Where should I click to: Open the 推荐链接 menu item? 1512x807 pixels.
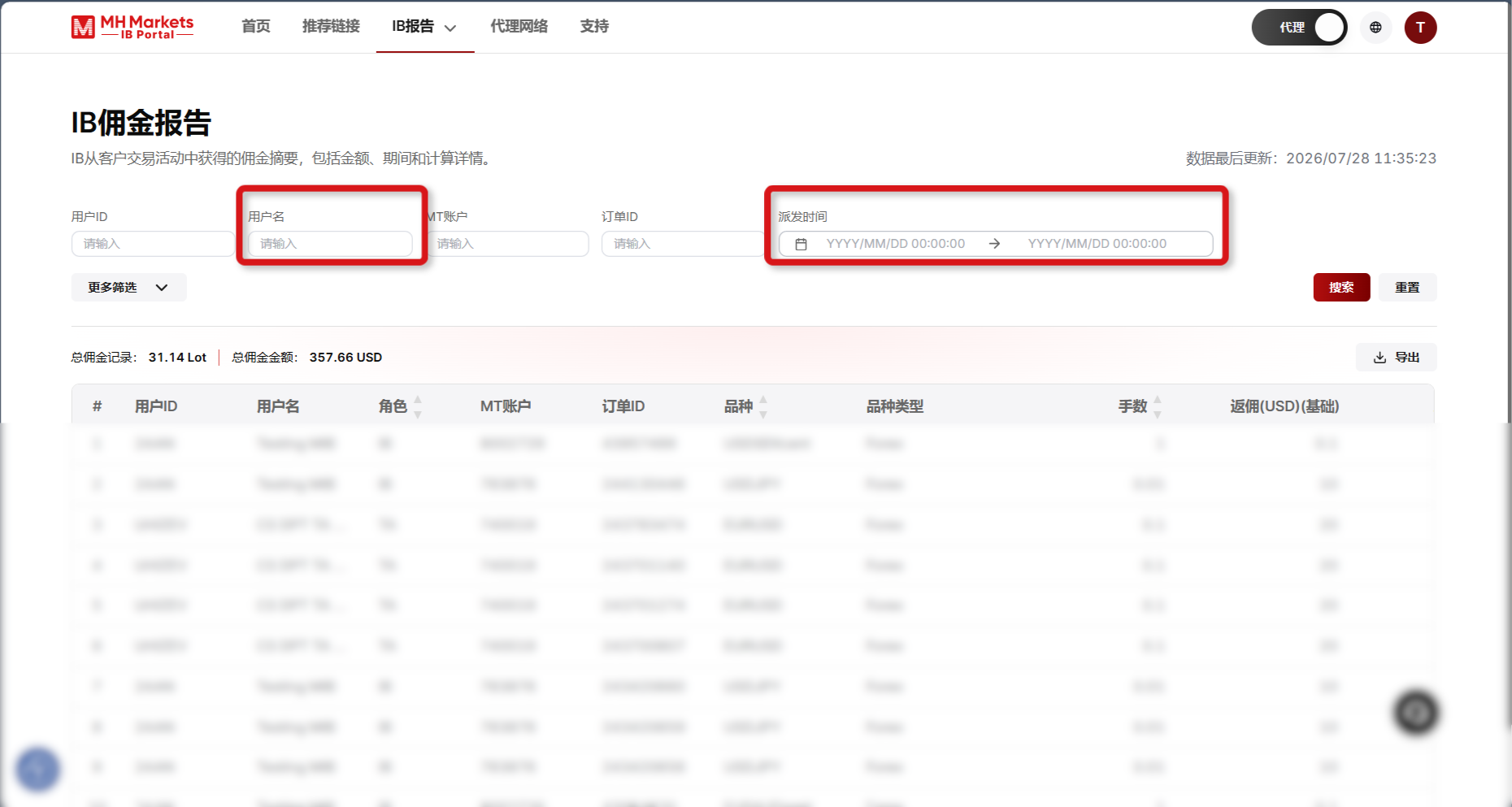click(331, 27)
